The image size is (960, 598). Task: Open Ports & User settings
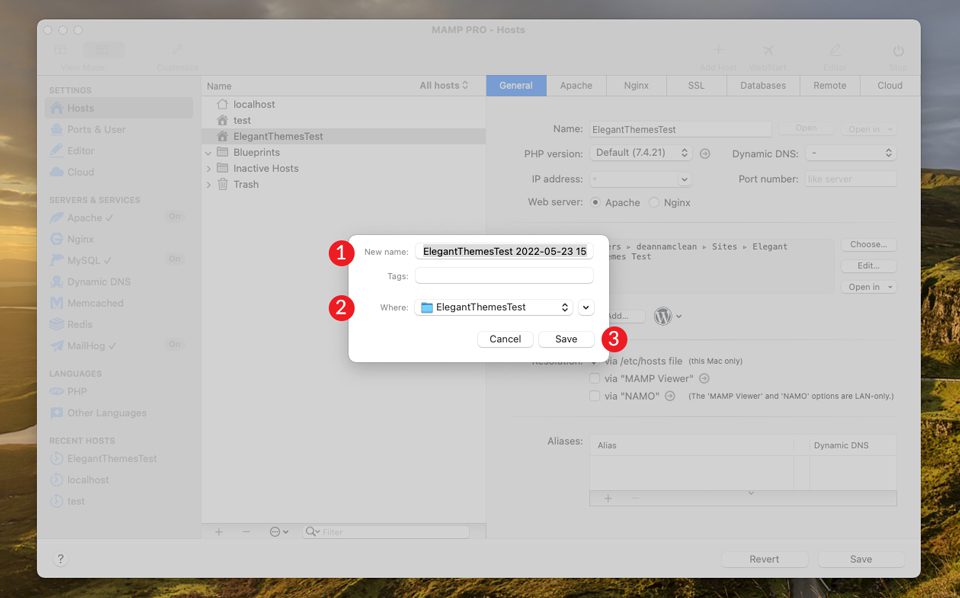[x=96, y=129]
